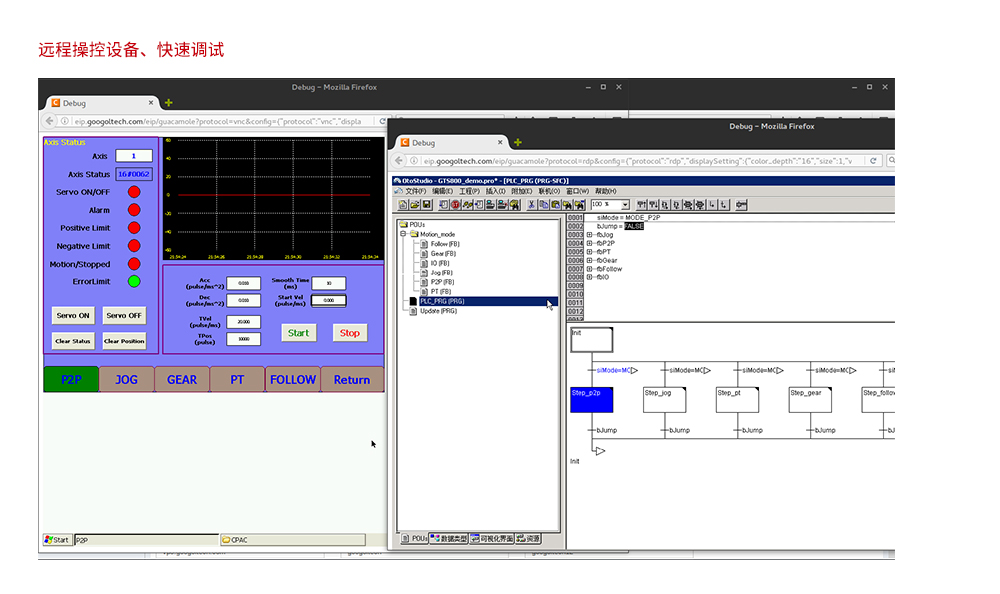Image resolution: width=1000 pixels, height=594 pixels.
Task: Click green plus new-tab icon in front Firefox
Action: click(518, 142)
